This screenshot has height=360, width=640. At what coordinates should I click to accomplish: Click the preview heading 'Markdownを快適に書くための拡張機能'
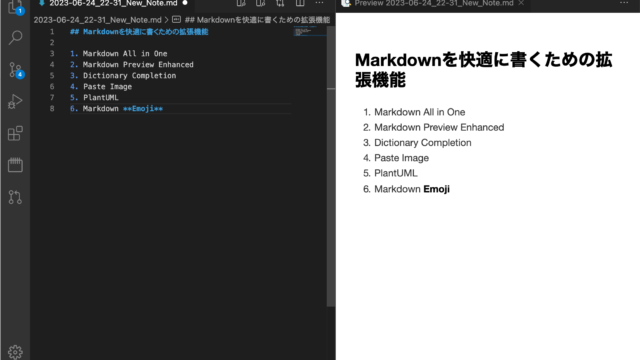pos(483,70)
